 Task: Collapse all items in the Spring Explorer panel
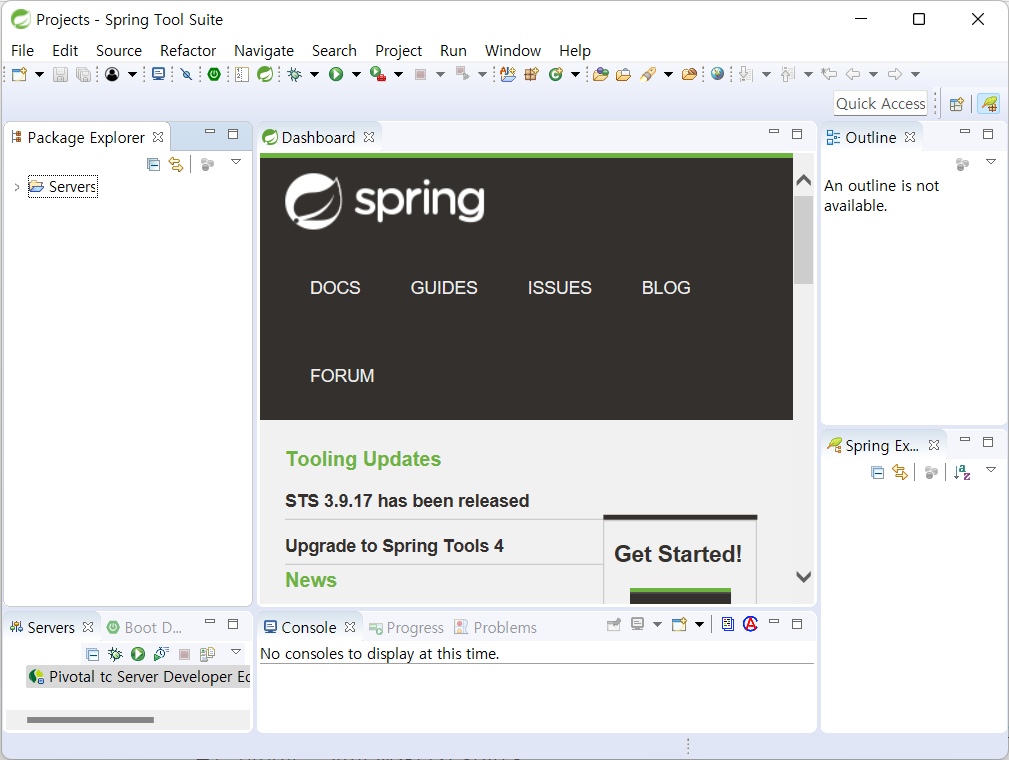(x=877, y=473)
